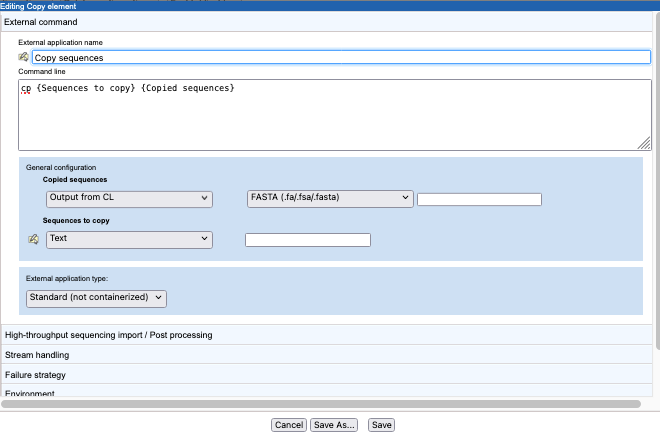The width and height of the screenshot is (660, 440).
Task: Open the Output from CL dropdown
Action: click(x=129, y=198)
